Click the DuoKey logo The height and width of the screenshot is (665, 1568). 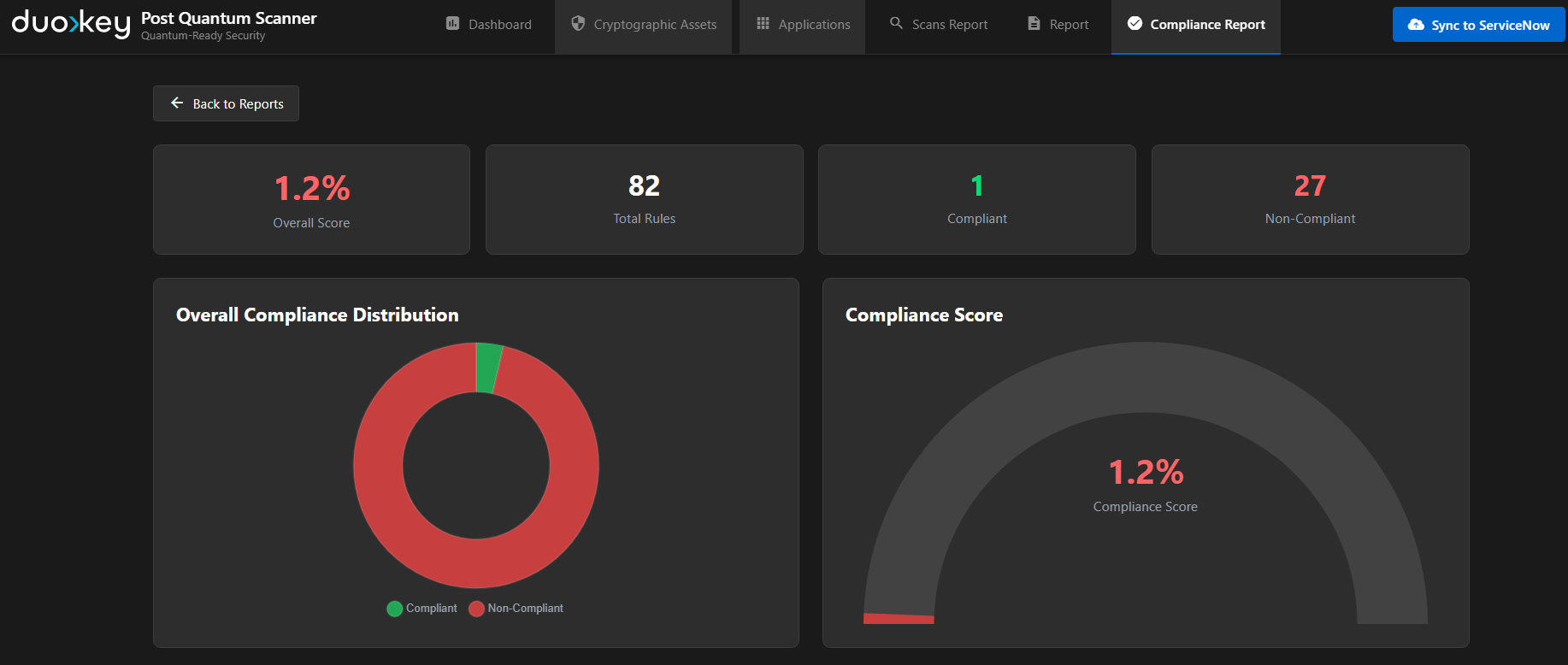[x=71, y=23]
